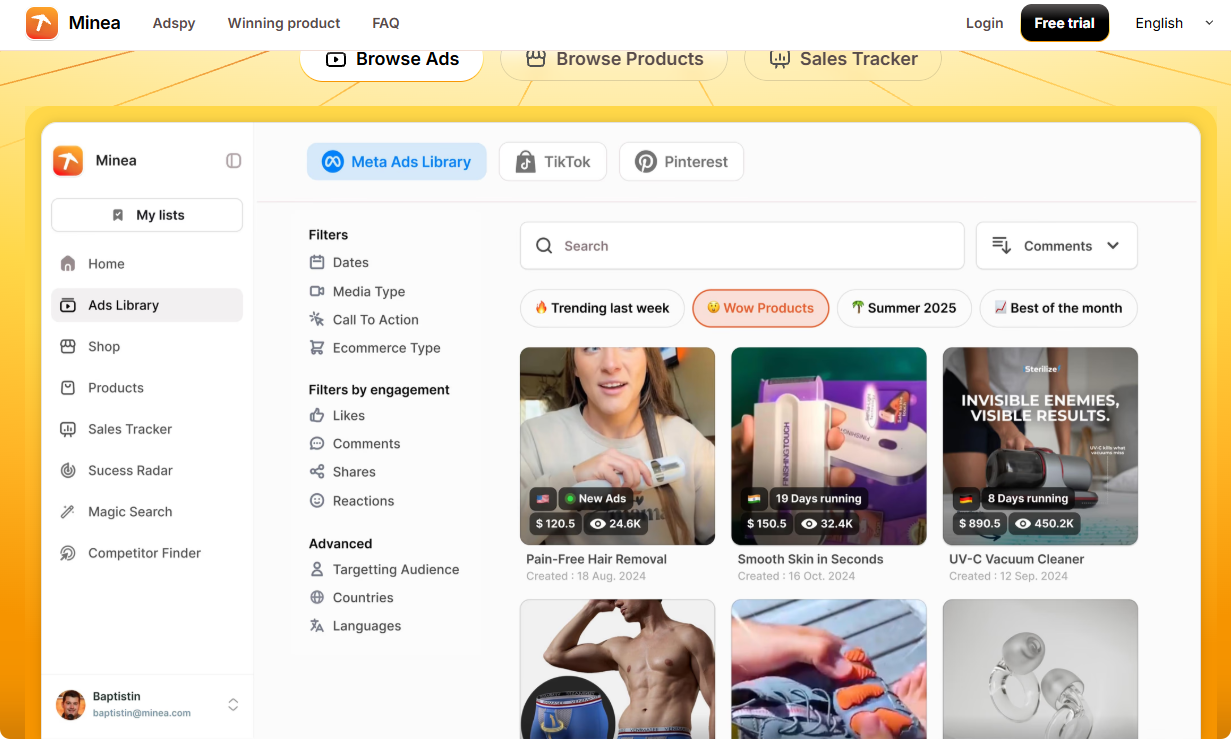Open the UV-C Vacuum Cleaner ad thumbnail
The width and height of the screenshot is (1231, 739).
coord(1040,445)
